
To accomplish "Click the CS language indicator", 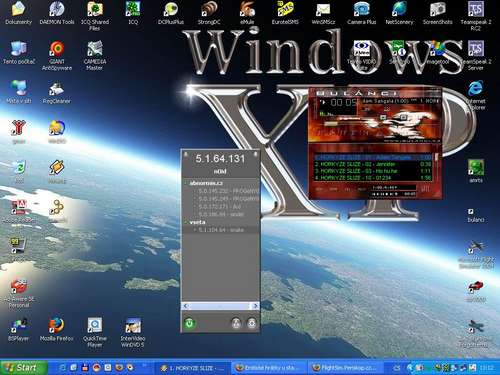I will click(x=397, y=368).
